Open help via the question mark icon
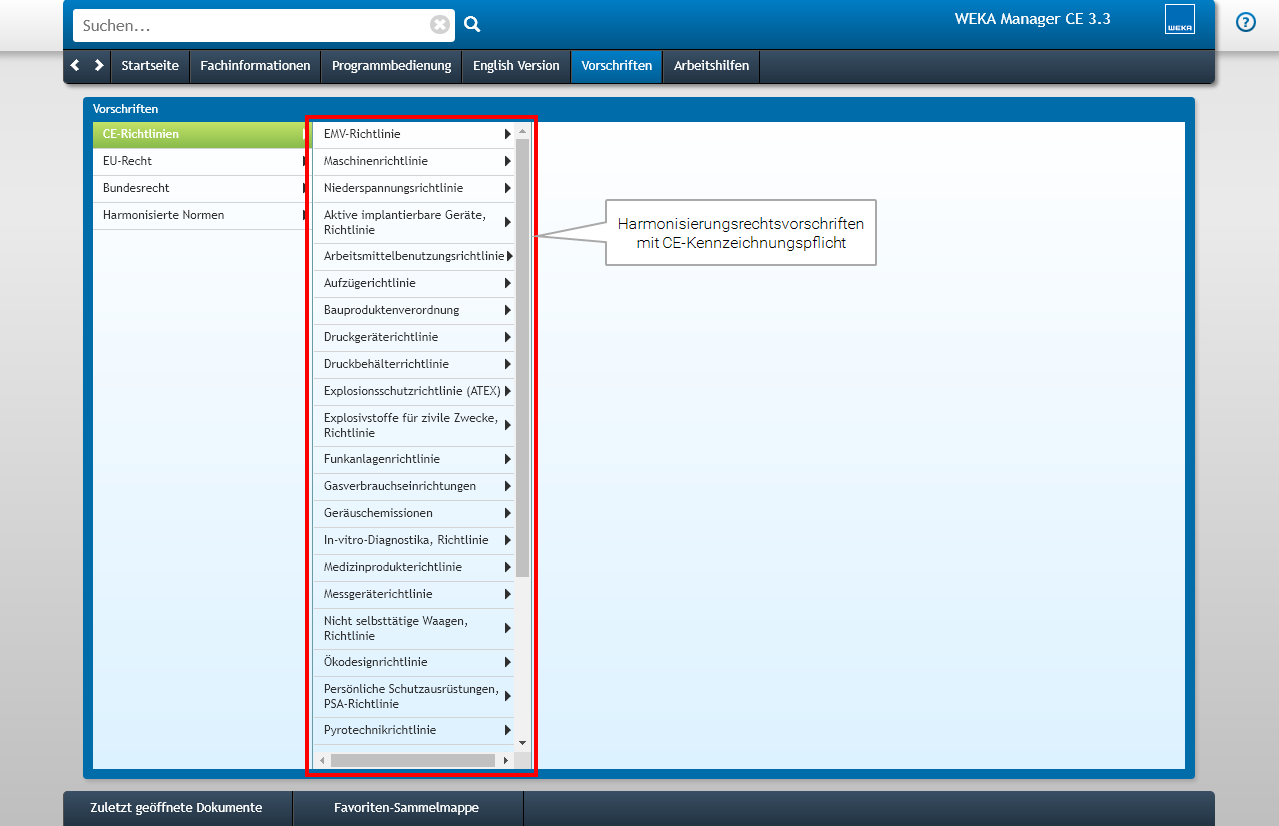Image resolution: width=1279 pixels, height=826 pixels. point(1245,22)
